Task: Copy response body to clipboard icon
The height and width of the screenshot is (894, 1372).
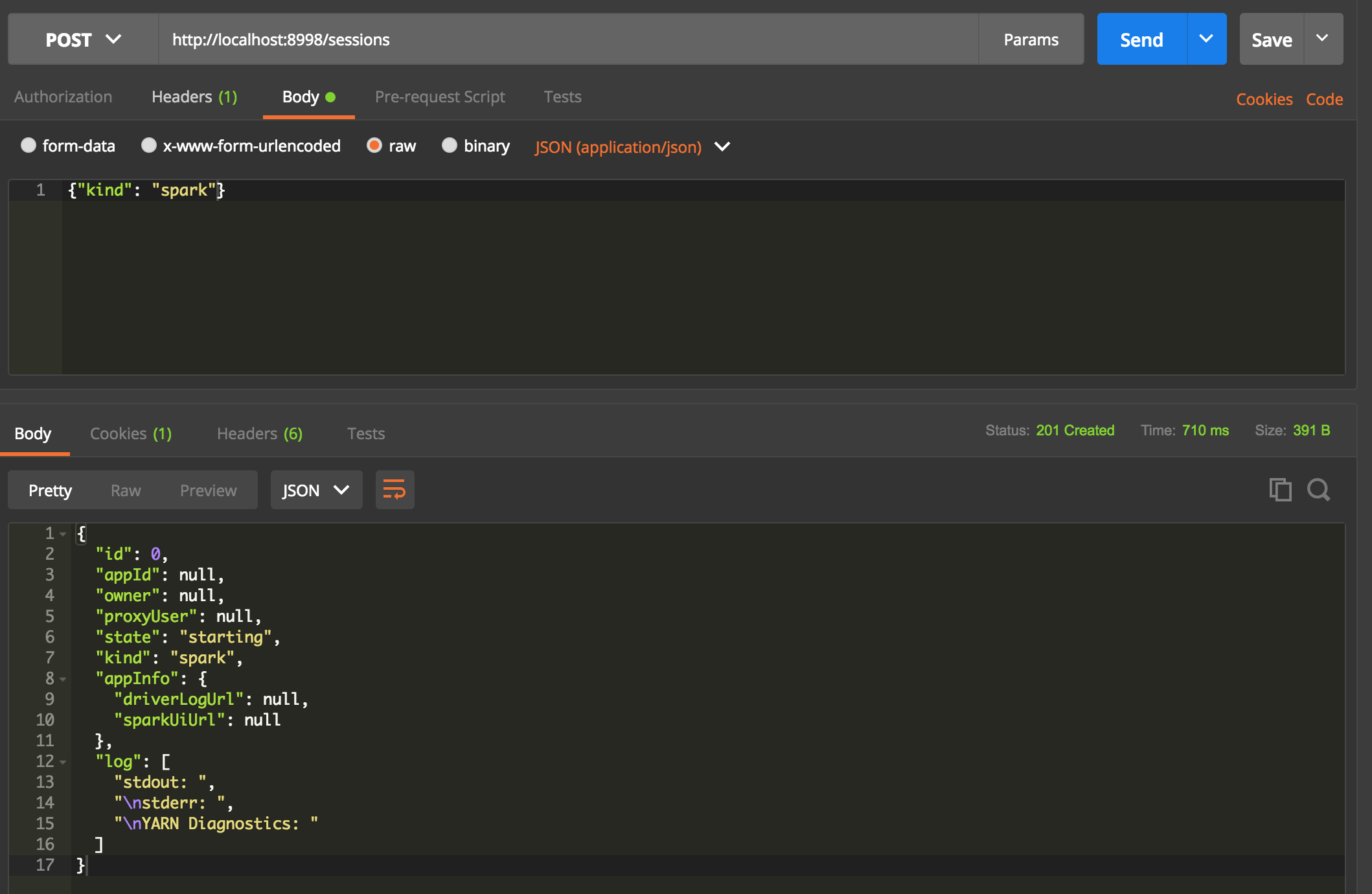Action: [x=1280, y=490]
